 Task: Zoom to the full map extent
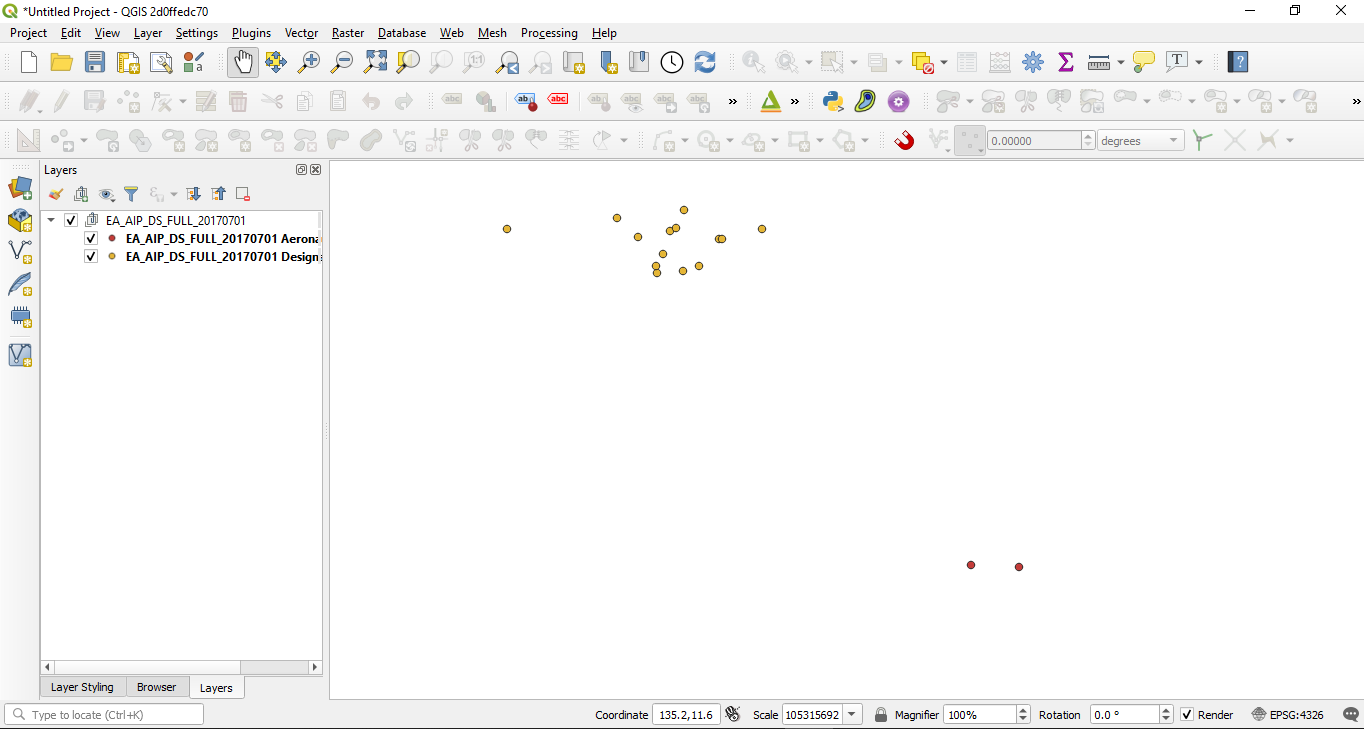coord(375,61)
